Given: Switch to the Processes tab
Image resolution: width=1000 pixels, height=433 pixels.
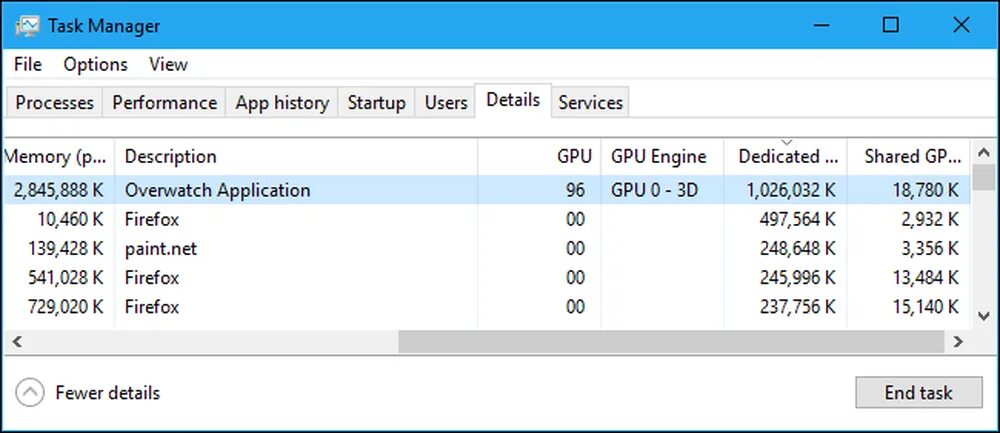Looking at the screenshot, I should coord(55,102).
